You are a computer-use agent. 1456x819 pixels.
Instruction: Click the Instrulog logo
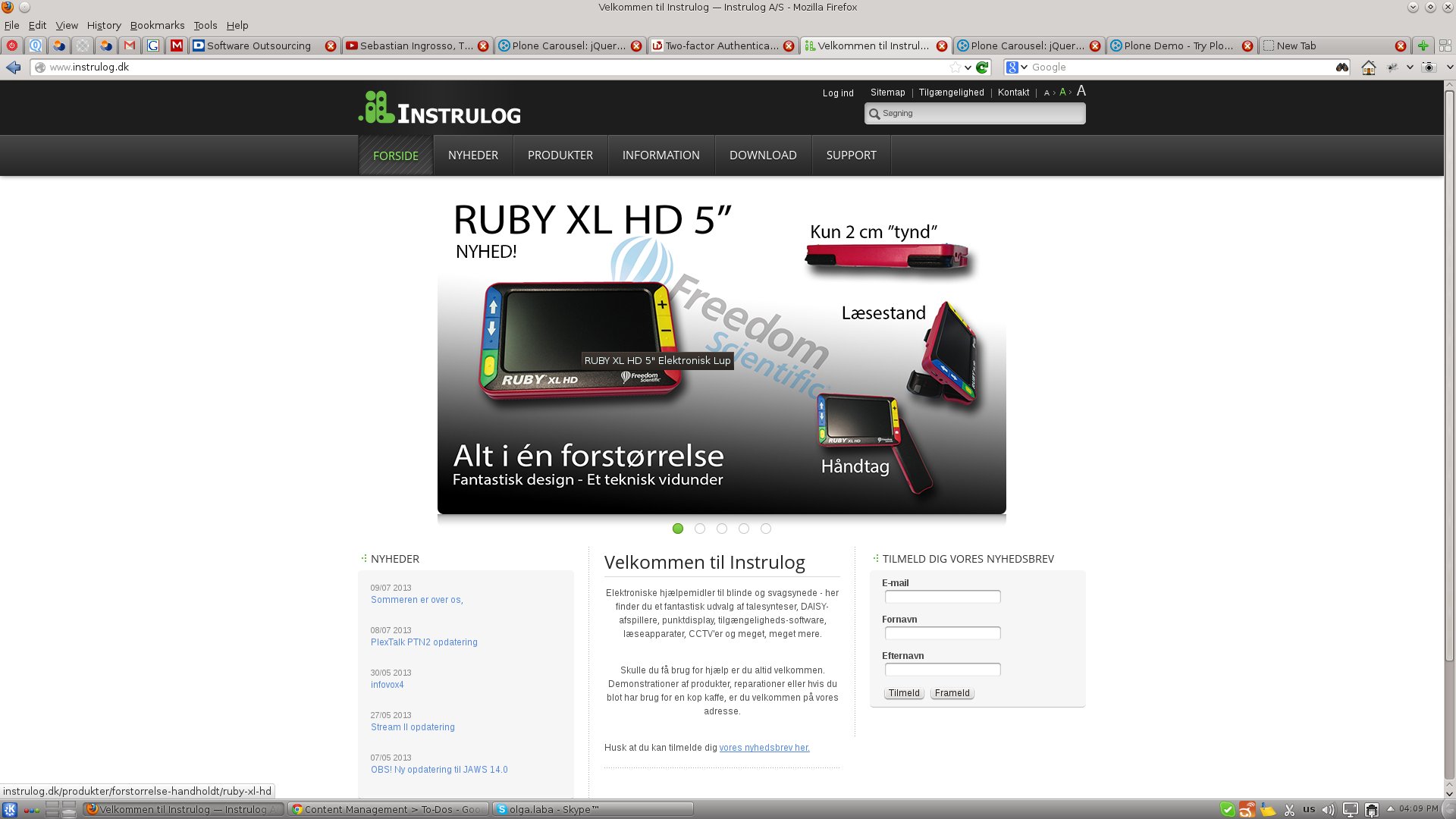(x=440, y=108)
